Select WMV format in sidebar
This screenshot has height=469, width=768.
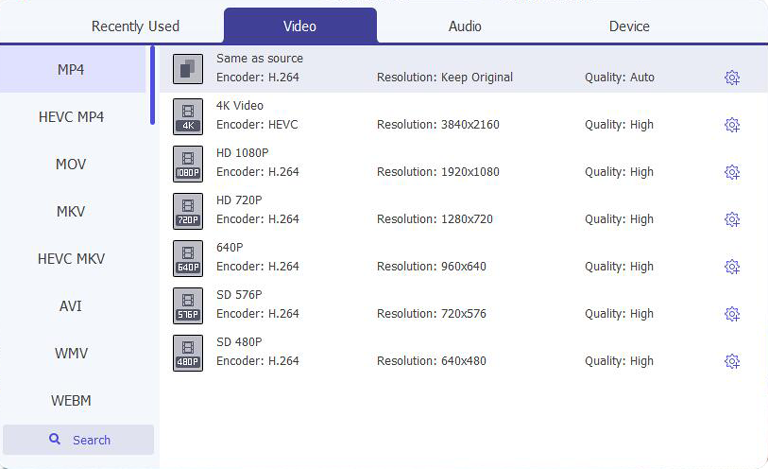click(x=73, y=353)
